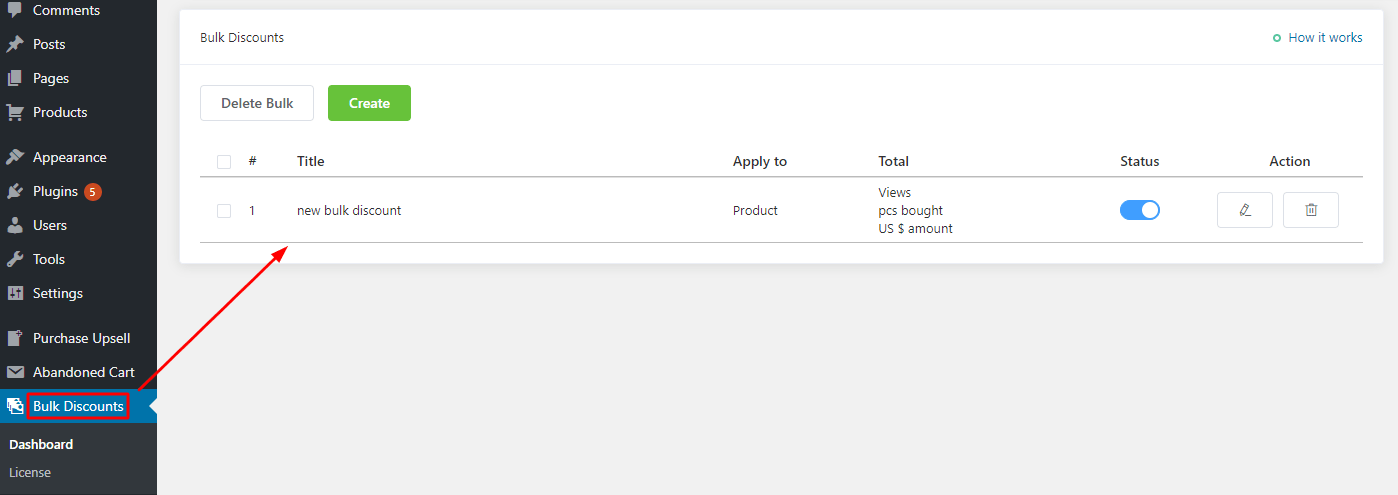Image resolution: width=1398 pixels, height=495 pixels.
Task: Open the Settings menu
Action: [x=57, y=293]
